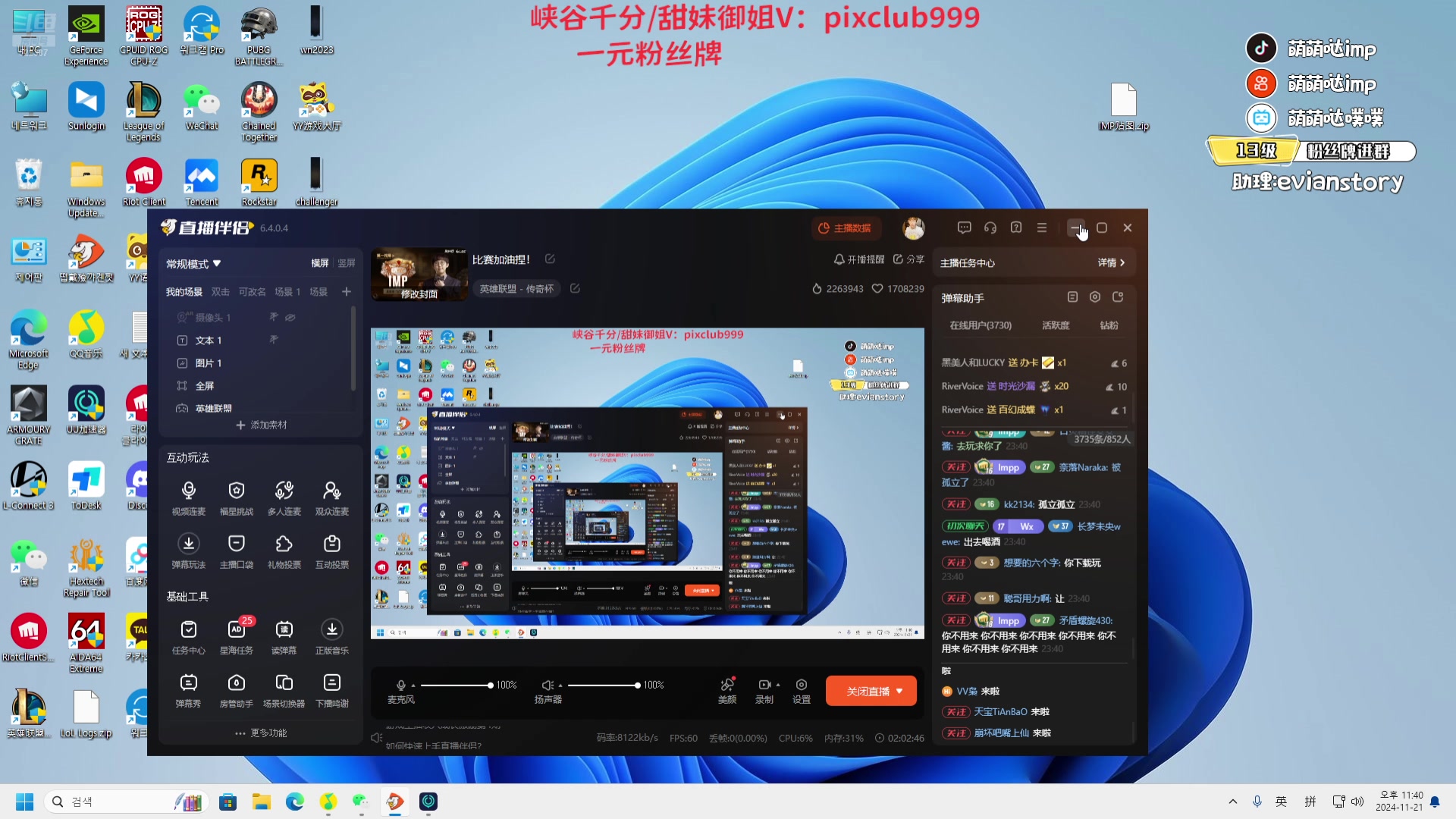The width and height of the screenshot is (1456, 819).
Task: Expand 钻粉 tab in audience panel
Action: 1108,325
